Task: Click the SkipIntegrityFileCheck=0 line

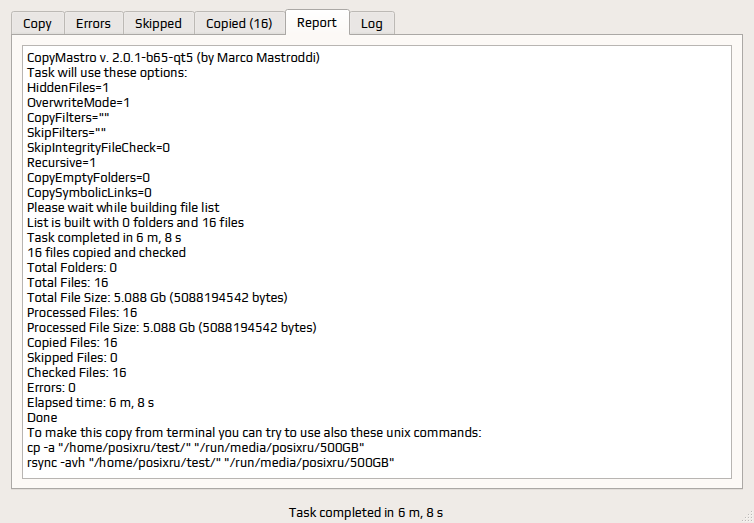Action: (x=98, y=148)
